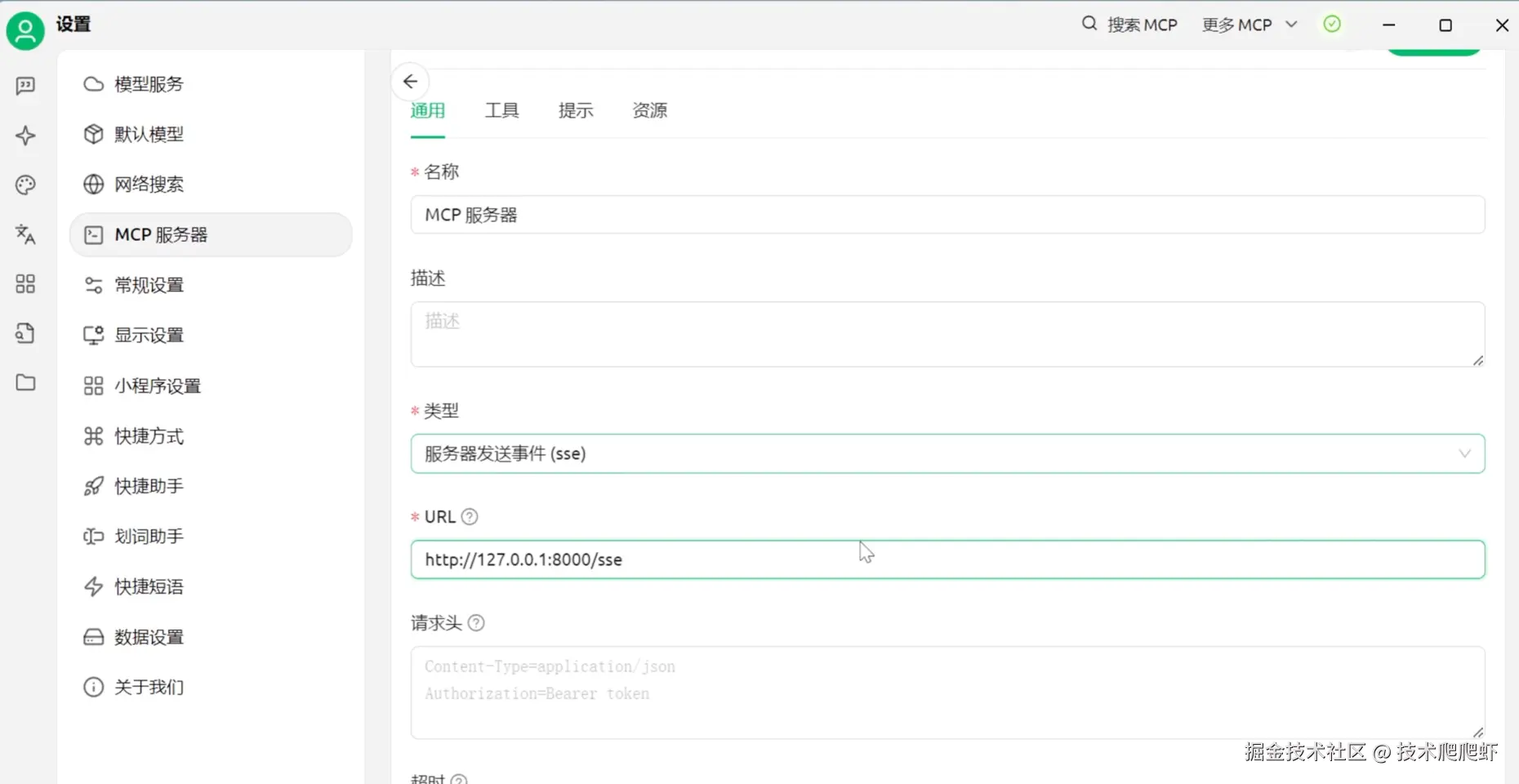This screenshot has height=784, width=1519.
Task: Open the translate sidebar icon
Action: pyautogui.click(x=25, y=234)
